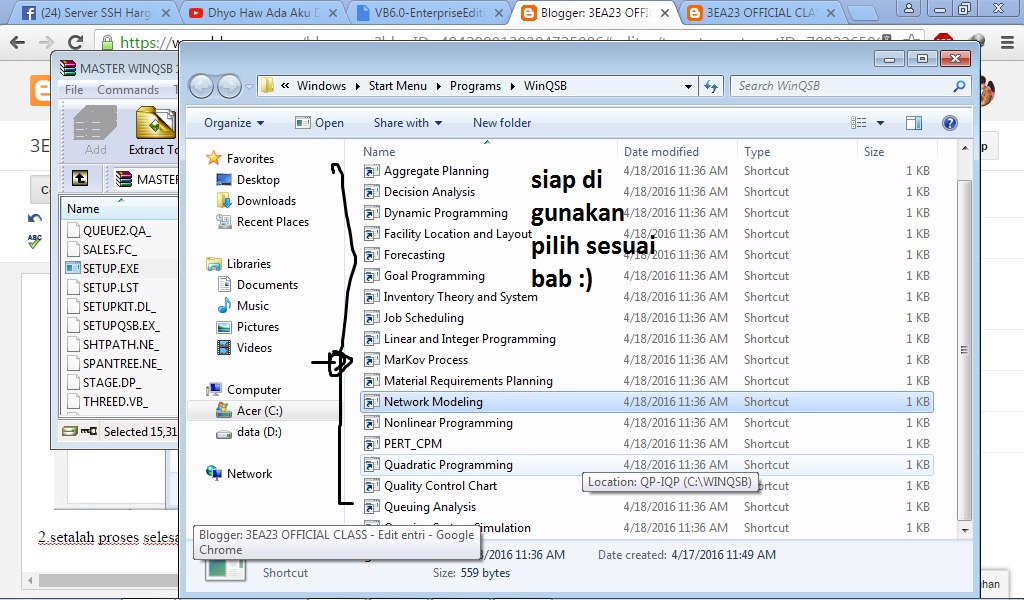Select the Acer (C:) drive
Image resolution: width=1024 pixels, height=600 pixels.
click(259, 411)
